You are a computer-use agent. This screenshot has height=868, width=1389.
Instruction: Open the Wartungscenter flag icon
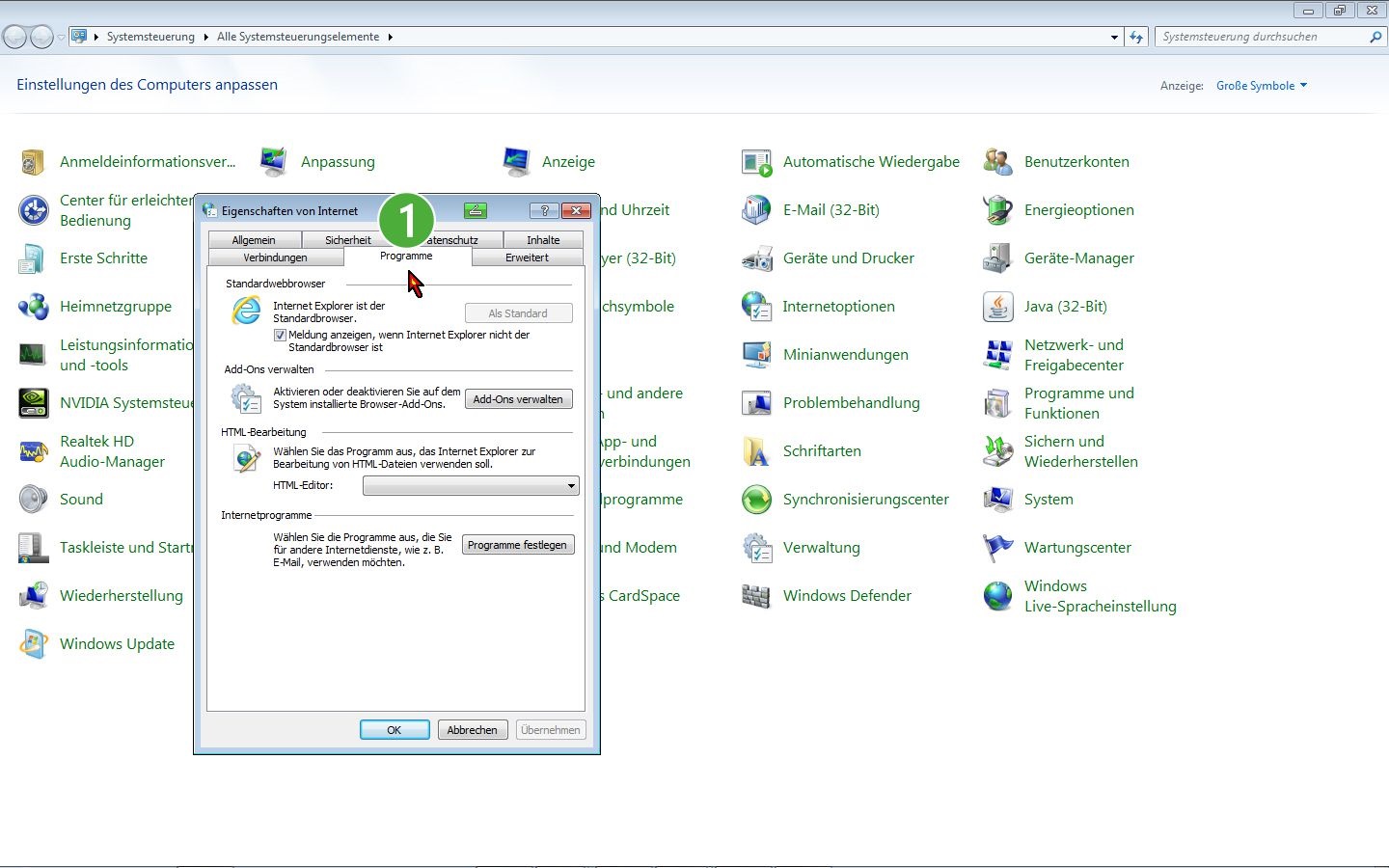point(998,548)
